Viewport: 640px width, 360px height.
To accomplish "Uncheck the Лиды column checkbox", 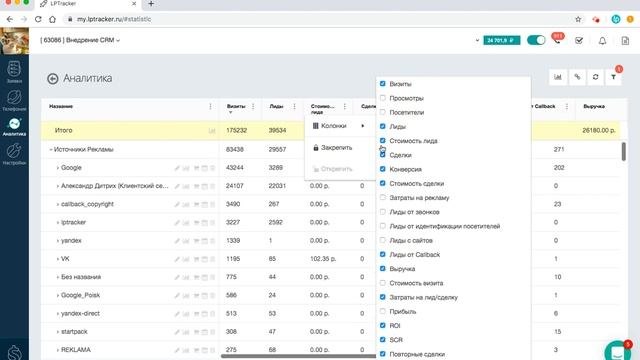I will pos(382,126).
